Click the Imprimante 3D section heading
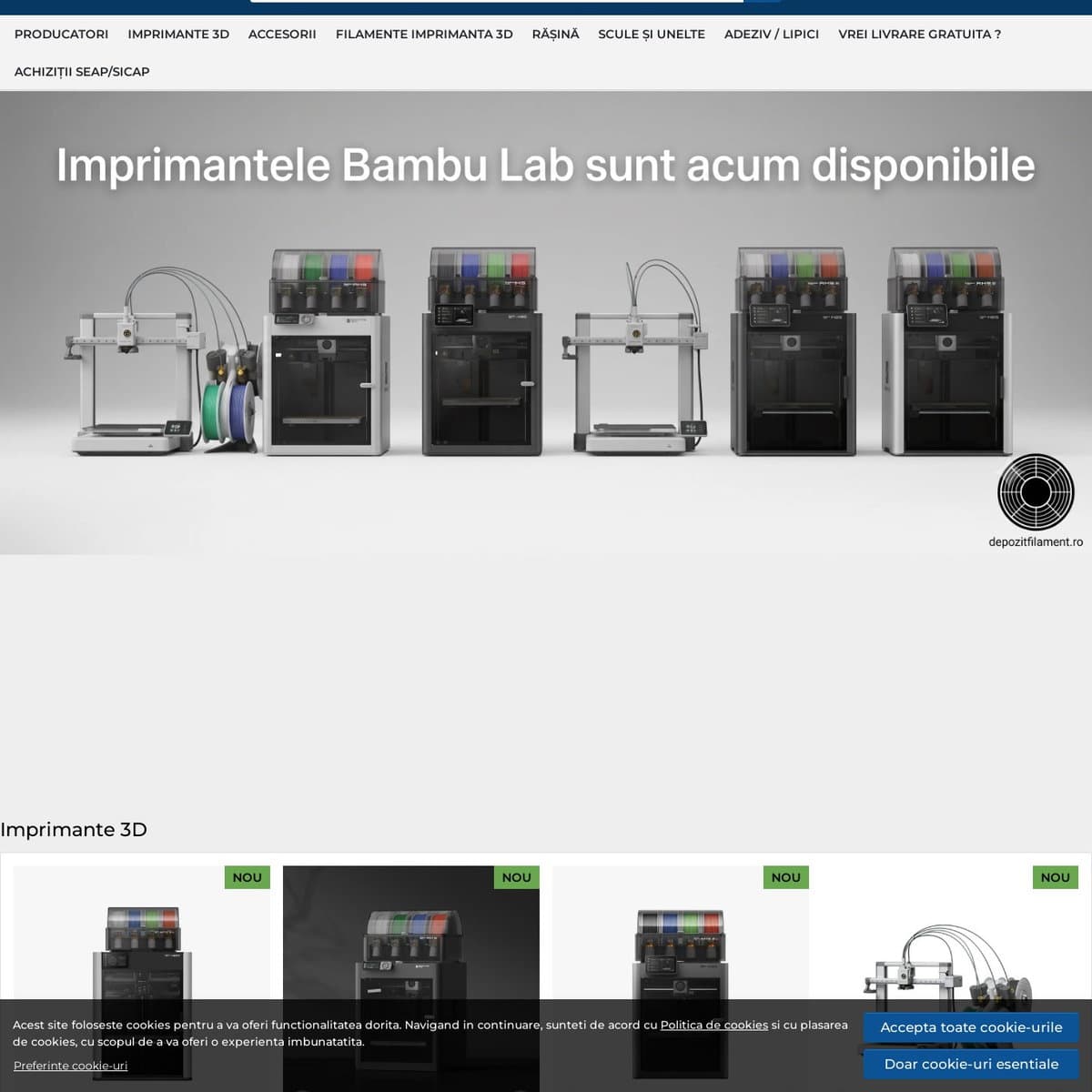 74,829
